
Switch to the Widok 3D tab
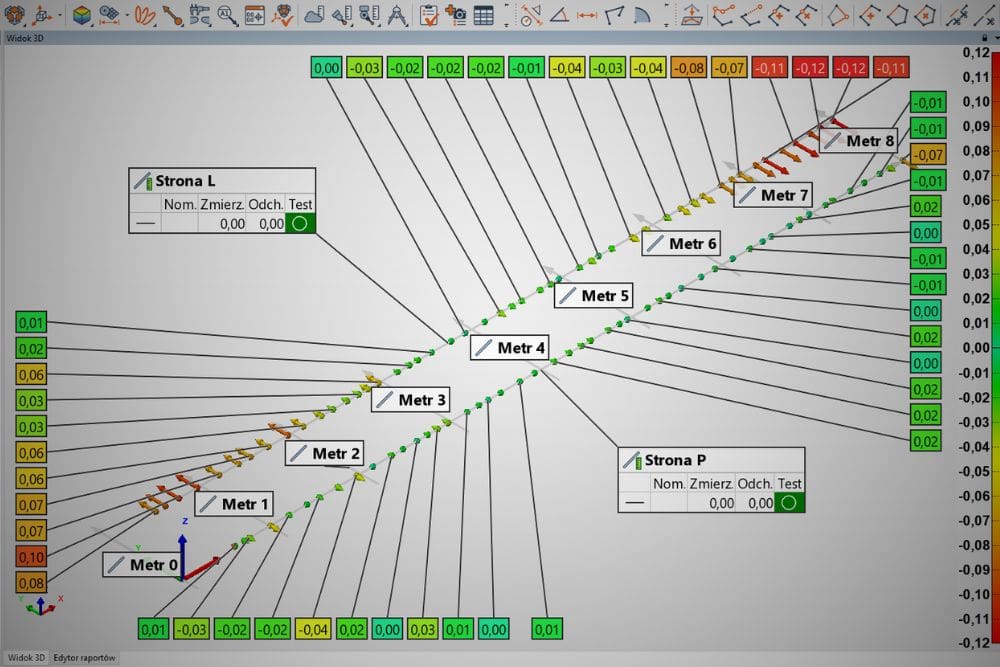pyautogui.click(x=25, y=658)
